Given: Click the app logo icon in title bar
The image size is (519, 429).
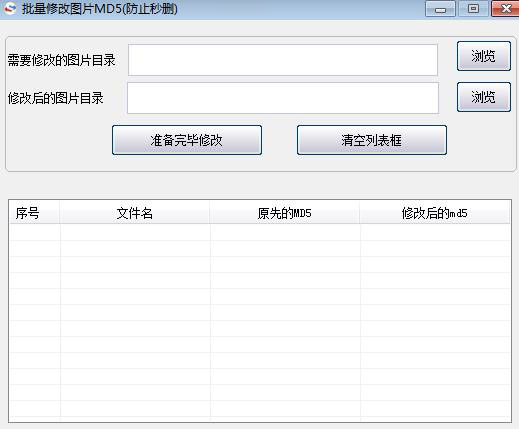Looking at the screenshot, I should click(9, 8).
